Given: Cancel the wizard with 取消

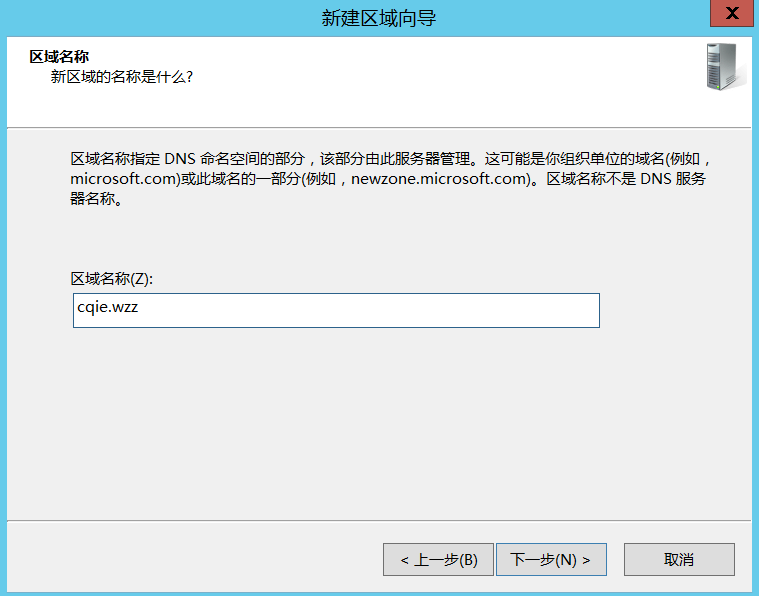Looking at the screenshot, I should click(679, 559).
